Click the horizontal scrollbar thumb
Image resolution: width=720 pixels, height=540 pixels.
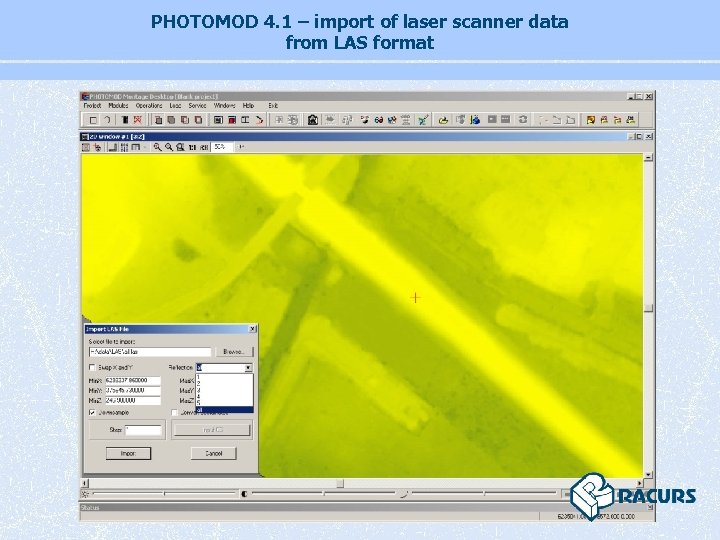(340, 483)
